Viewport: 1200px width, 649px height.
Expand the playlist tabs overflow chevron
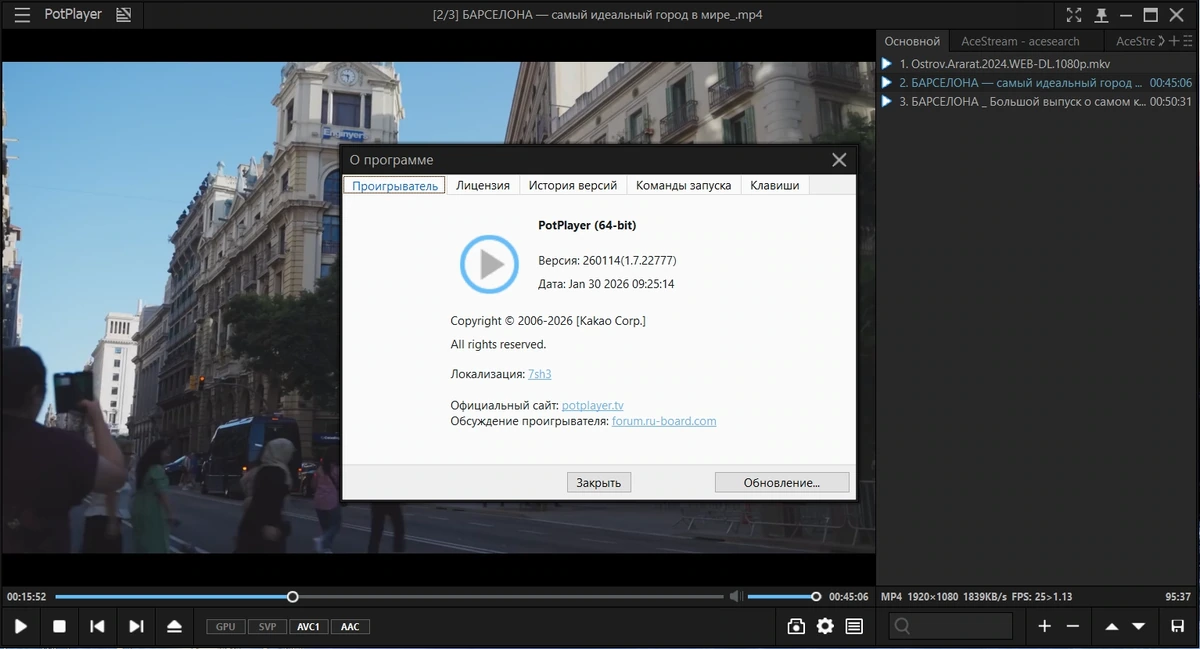click(x=1161, y=41)
